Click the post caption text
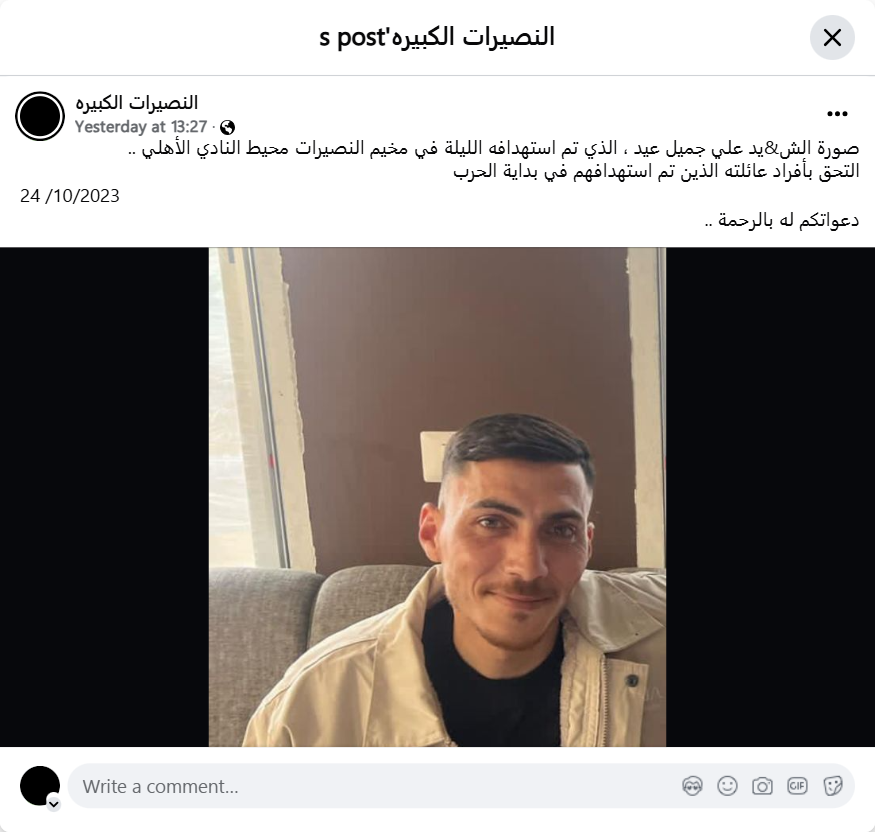This screenshot has width=875, height=832. (x=494, y=160)
